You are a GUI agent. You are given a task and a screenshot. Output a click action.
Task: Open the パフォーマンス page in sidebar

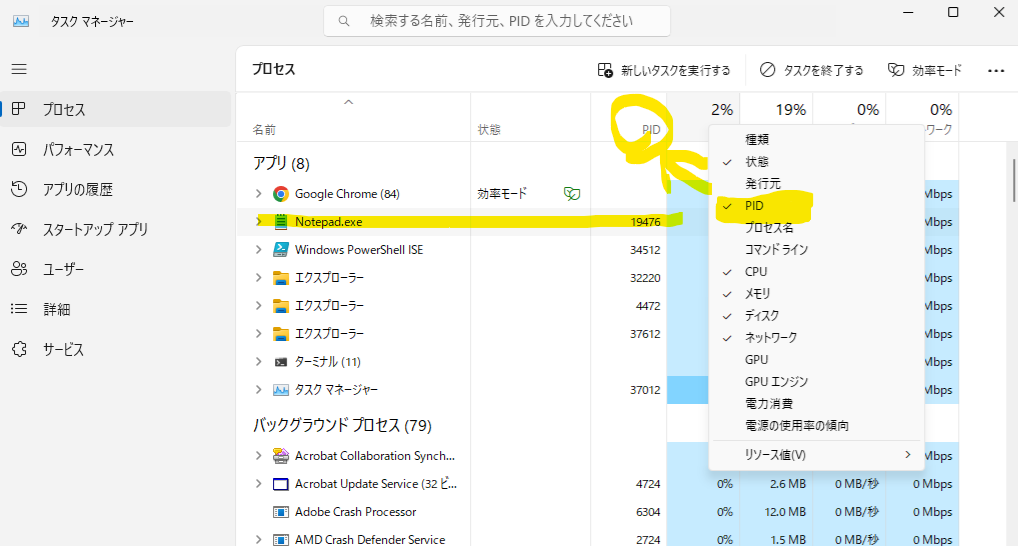pos(117,149)
